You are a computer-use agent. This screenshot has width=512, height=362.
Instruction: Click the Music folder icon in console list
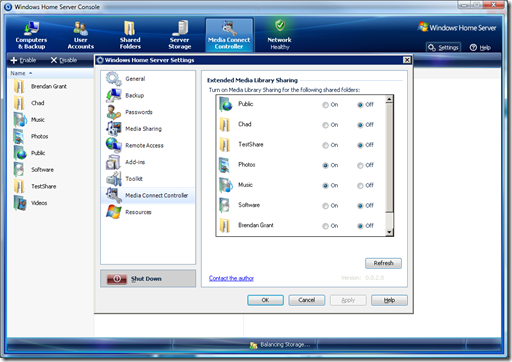[20, 119]
